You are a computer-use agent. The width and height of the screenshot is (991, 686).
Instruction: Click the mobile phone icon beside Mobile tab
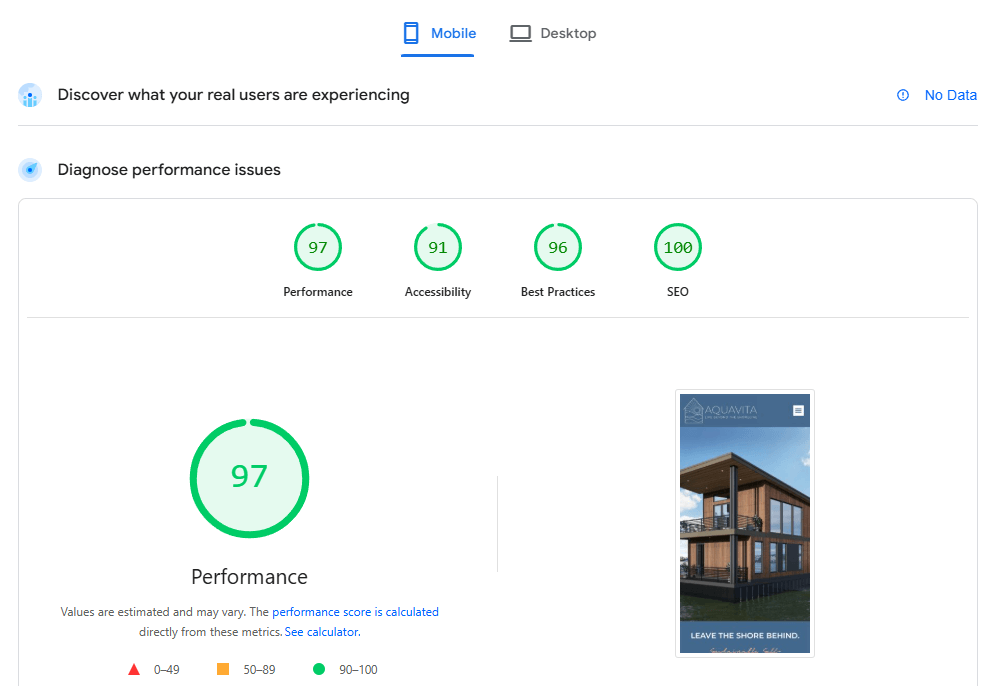click(x=410, y=32)
